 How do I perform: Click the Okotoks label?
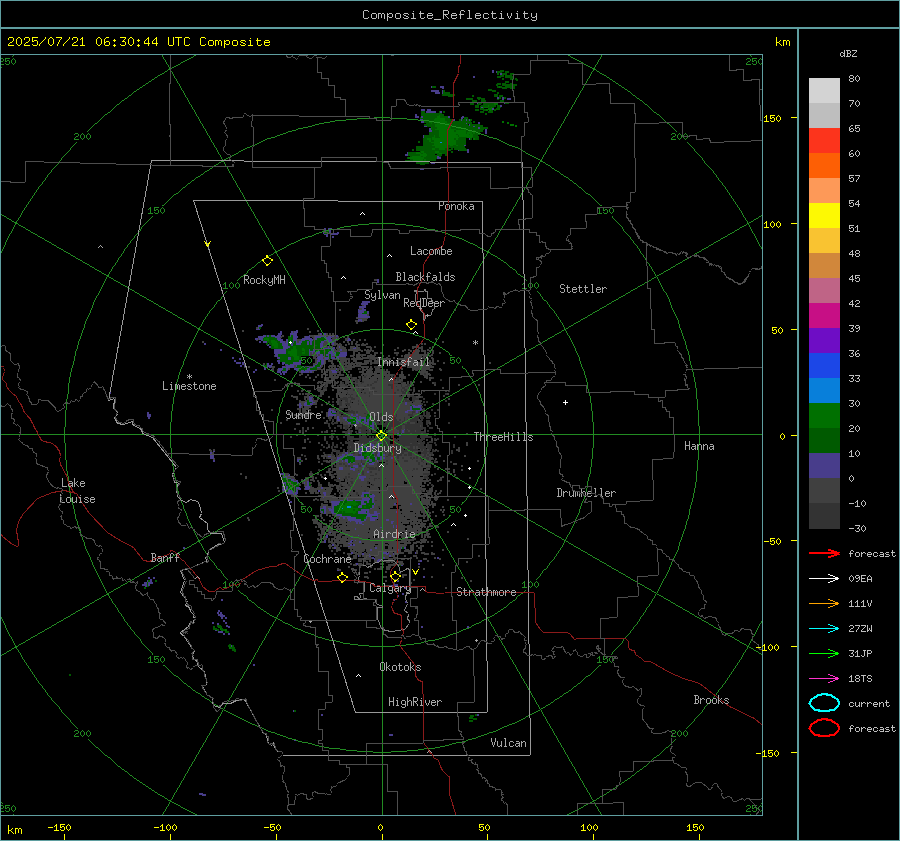(x=400, y=667)
